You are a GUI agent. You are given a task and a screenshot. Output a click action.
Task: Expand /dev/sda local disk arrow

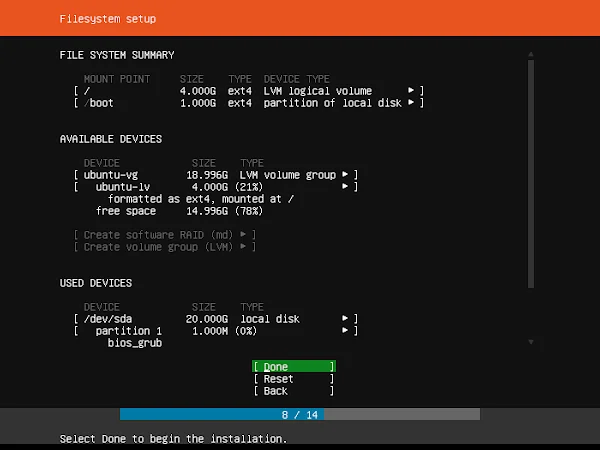click(345, 318)
